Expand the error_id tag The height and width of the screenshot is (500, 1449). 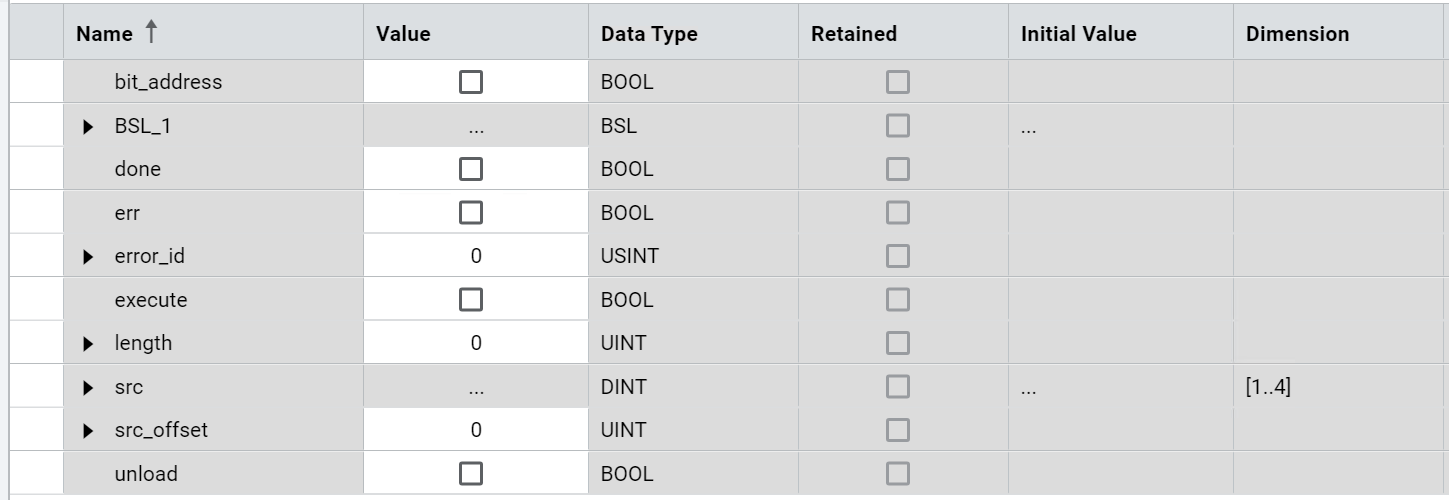coord(89,257)
